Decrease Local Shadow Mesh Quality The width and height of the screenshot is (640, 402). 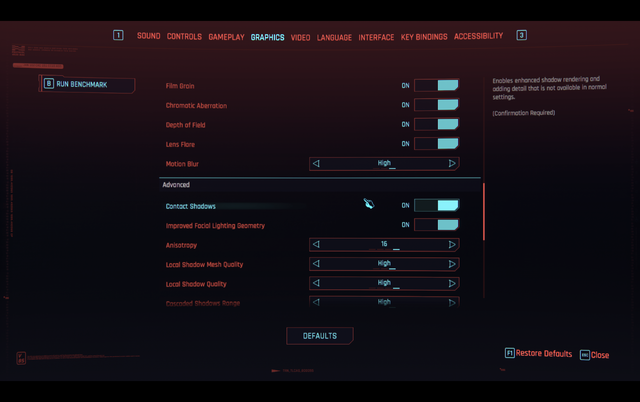click(316, 264)
